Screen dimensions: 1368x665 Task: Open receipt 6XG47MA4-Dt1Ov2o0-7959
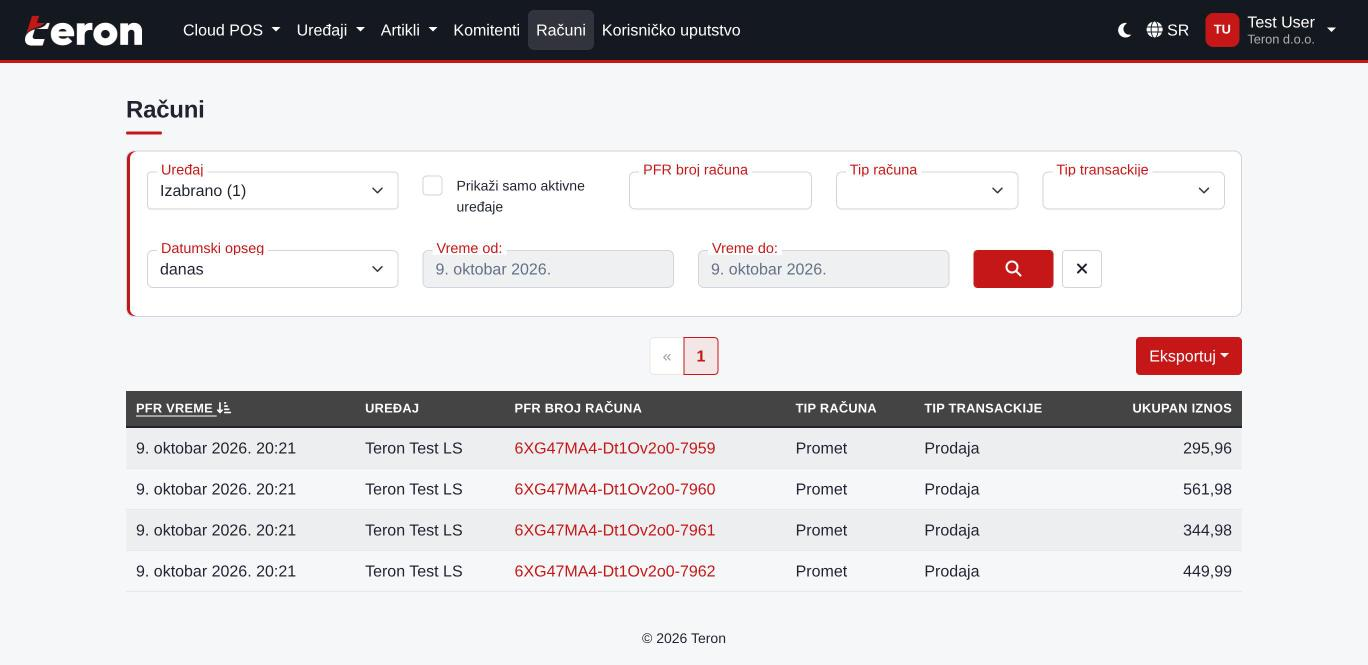point(615,448)
